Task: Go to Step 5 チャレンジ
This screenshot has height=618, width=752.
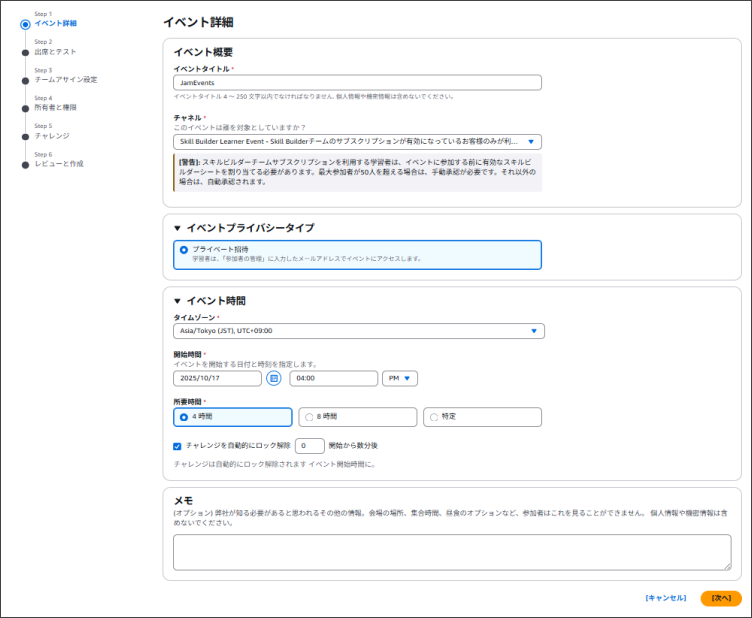Action: tap(52, 135)
